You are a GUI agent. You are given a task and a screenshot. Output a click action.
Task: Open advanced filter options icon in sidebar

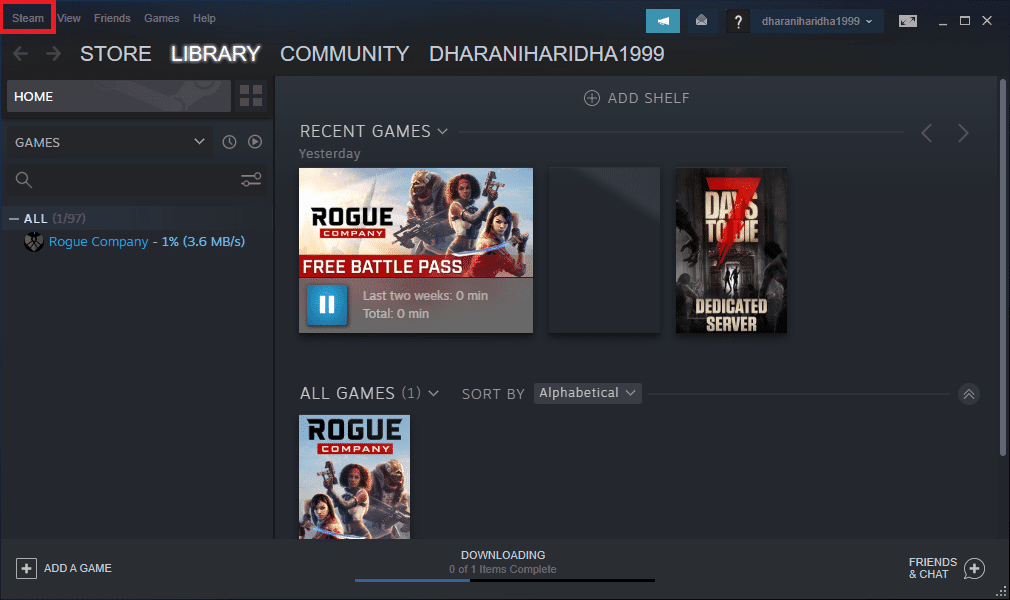pyautogui.click(x=250, y=179)
